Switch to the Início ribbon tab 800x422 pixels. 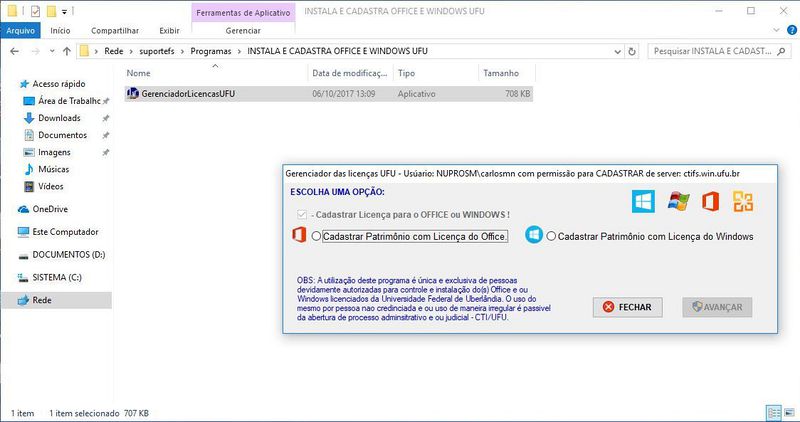60,31
